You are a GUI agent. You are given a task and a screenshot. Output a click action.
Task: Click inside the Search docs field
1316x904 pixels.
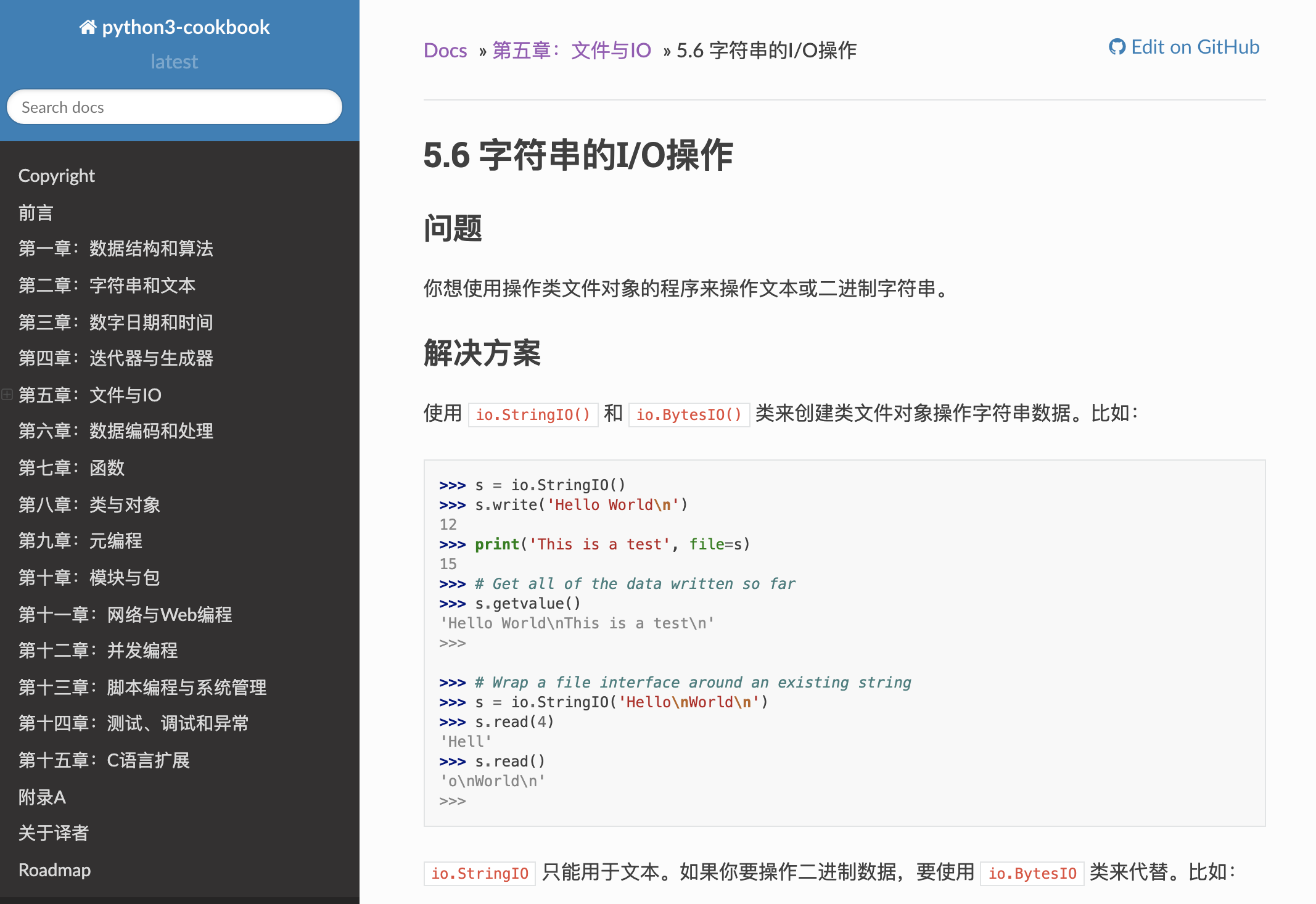click(x=174, y=107)
